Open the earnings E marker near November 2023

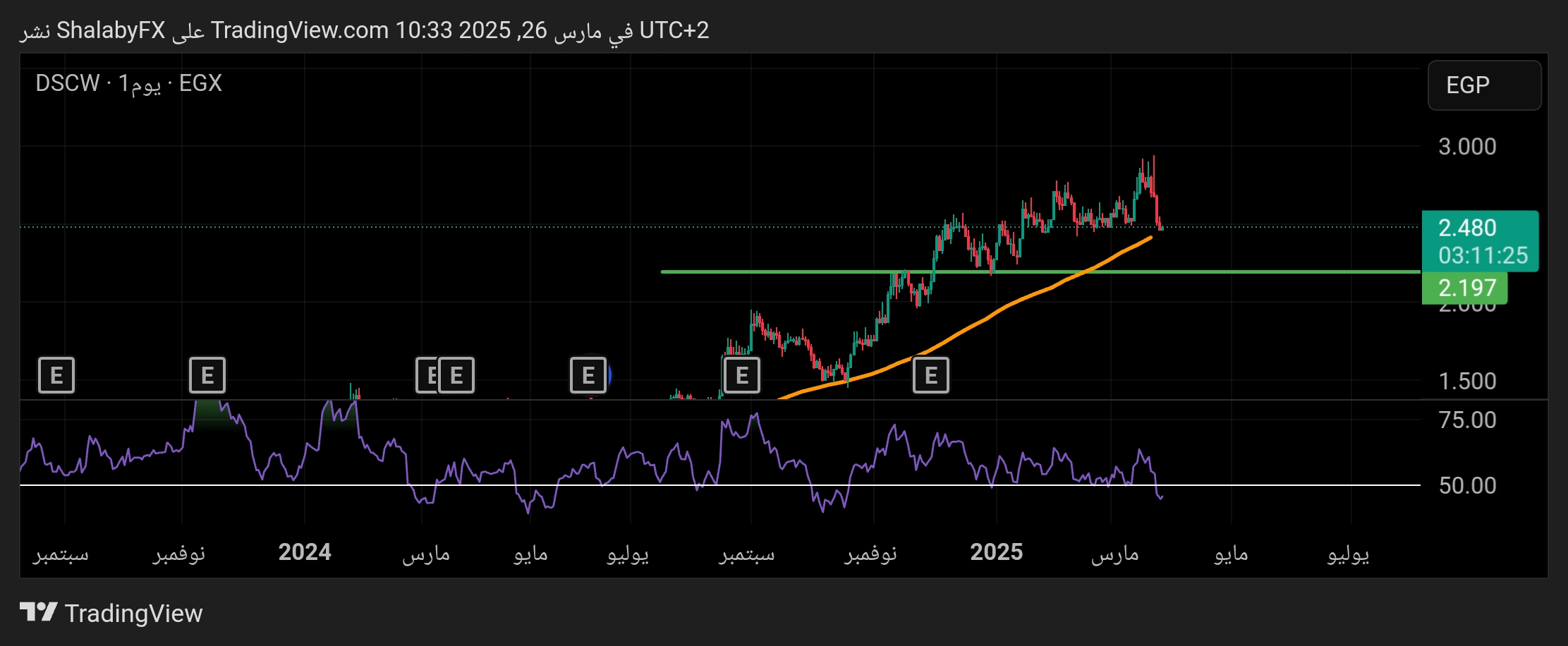pos(207,375)
